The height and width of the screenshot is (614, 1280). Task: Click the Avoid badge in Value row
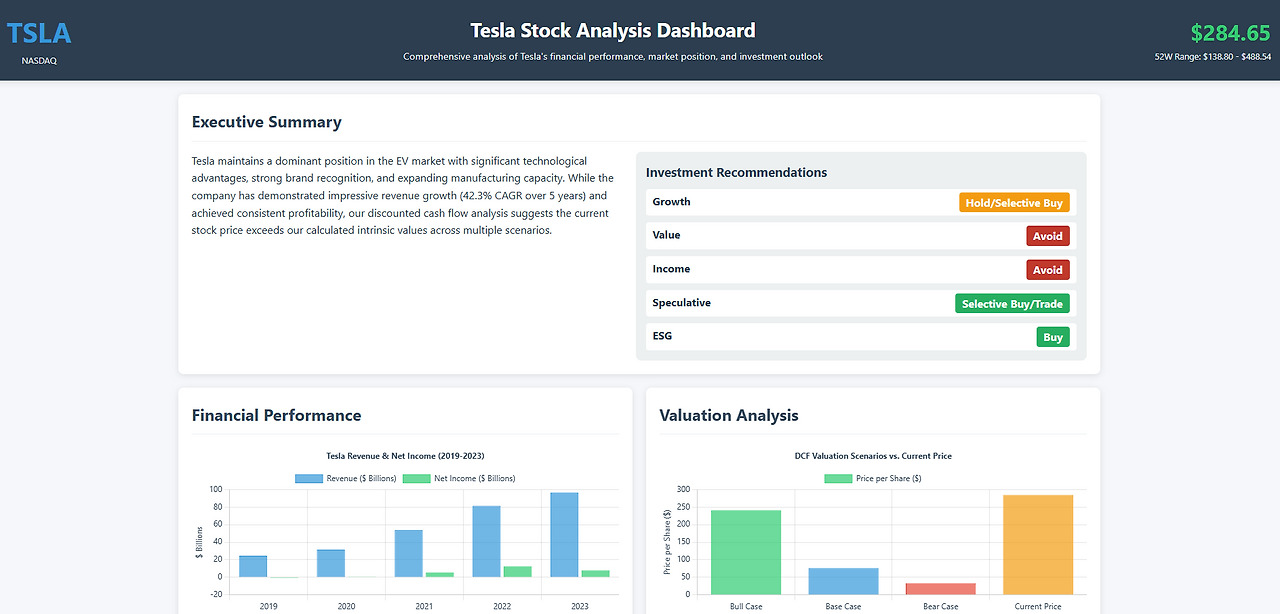coord(1048,236)
